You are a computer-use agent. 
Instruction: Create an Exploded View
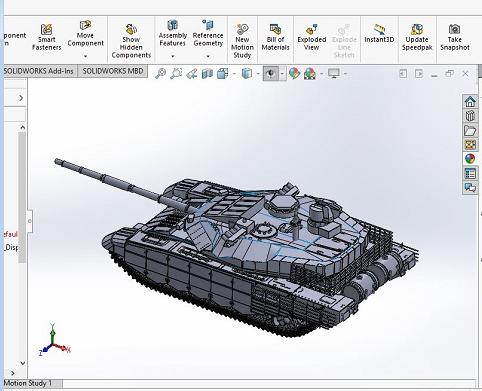pos(312,37)
